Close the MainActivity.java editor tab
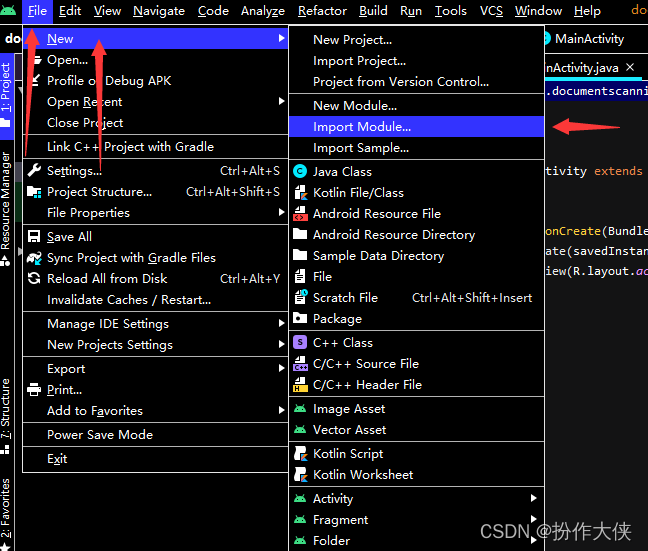Image resolution: width=648 pixels, height=551 pixels. (630, 67)
